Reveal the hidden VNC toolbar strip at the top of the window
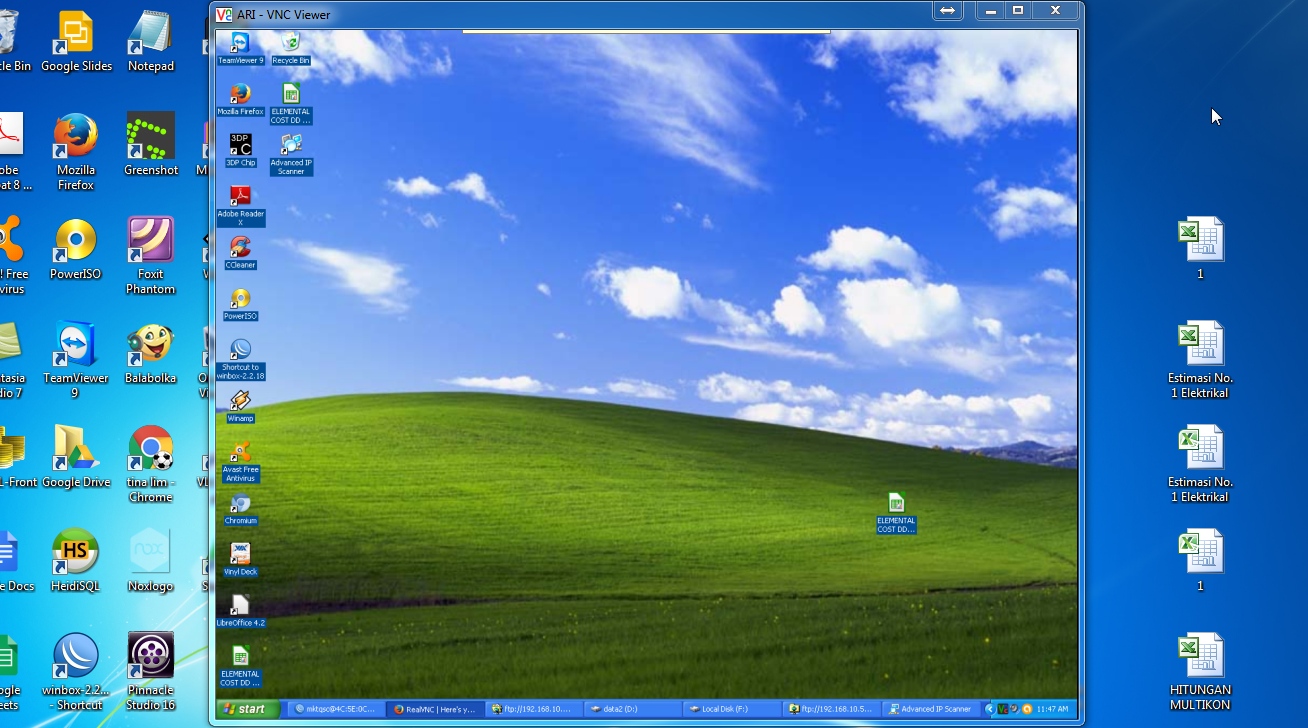1308x728 pixels. [646, 31]
